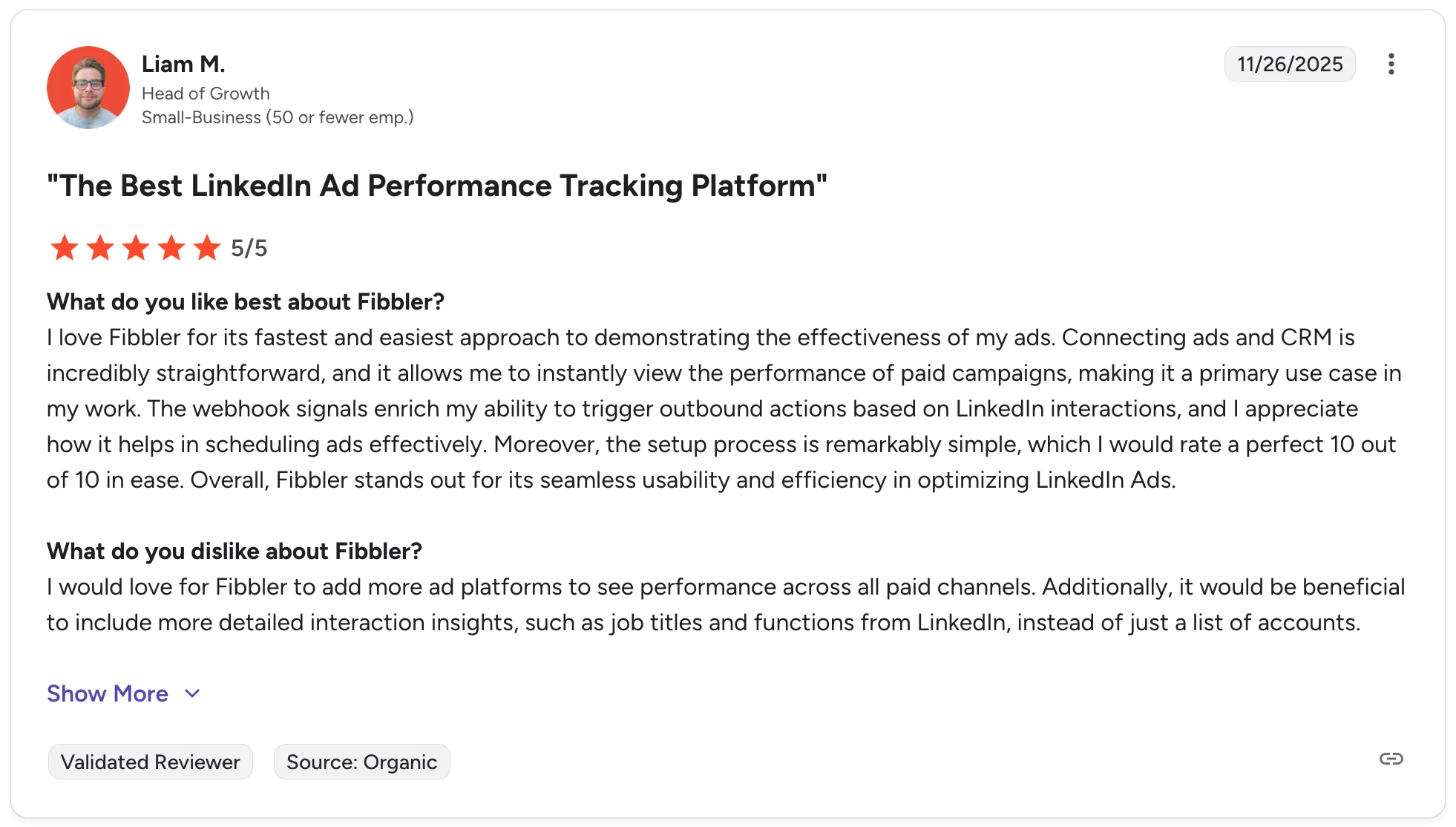Click Liam M.'s profile photo
The image size is (1456, 827).
click(x=88, y=88)
